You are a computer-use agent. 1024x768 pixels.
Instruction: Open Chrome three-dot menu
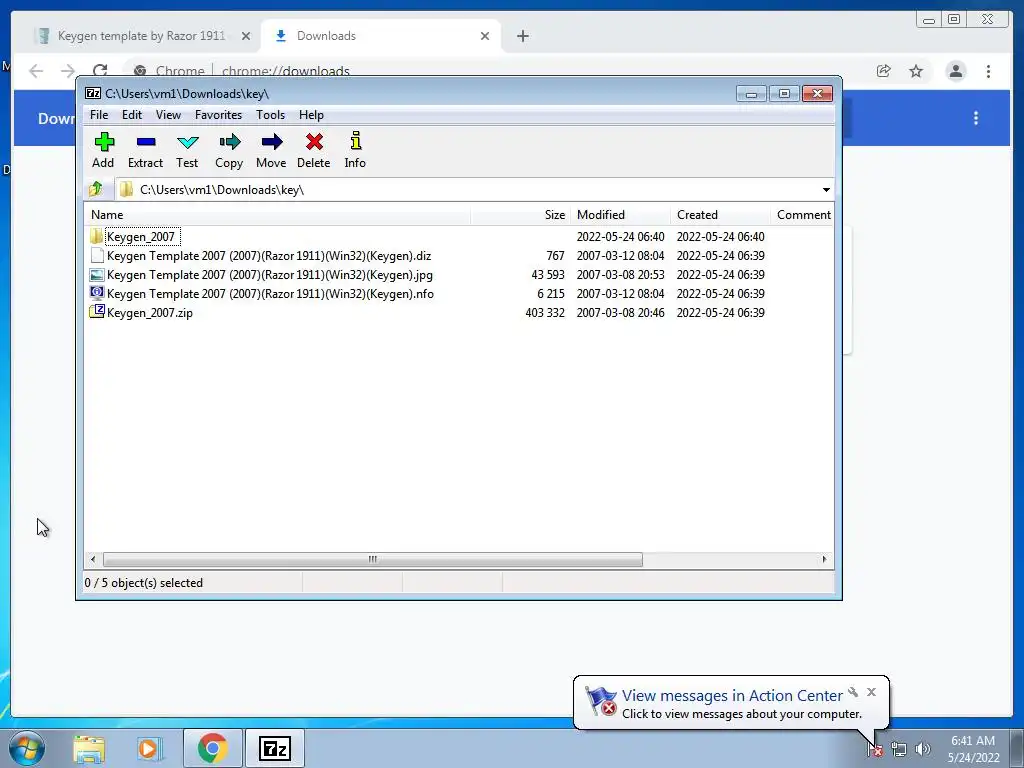click(x=988, y=71)
